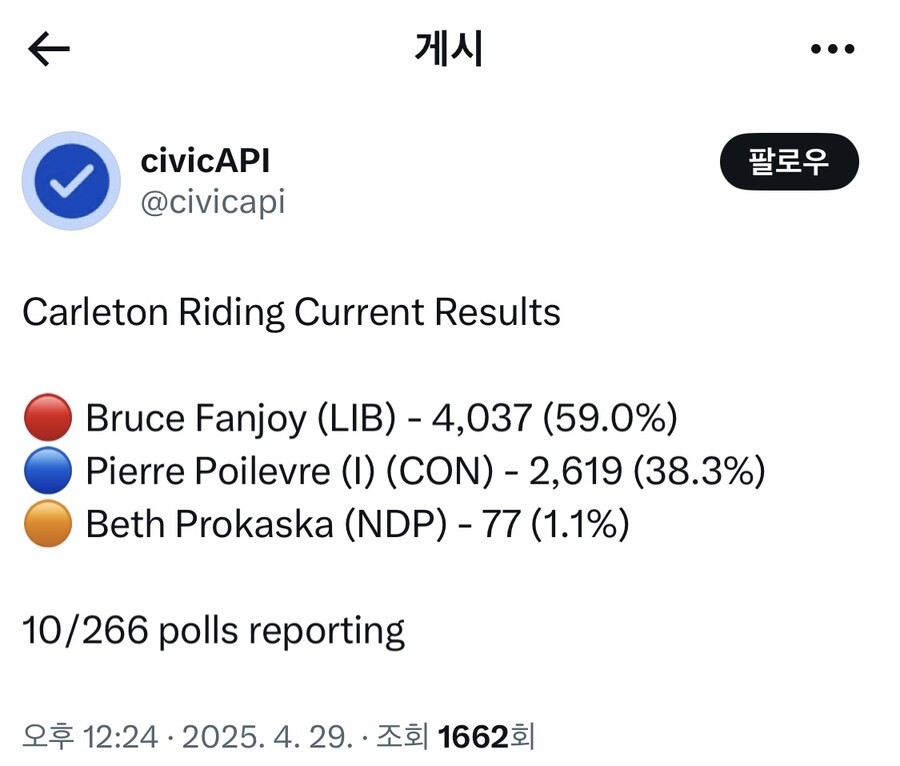Tap the orange circle emoji for NDP

pyautogui.click(x=48, y=523)
